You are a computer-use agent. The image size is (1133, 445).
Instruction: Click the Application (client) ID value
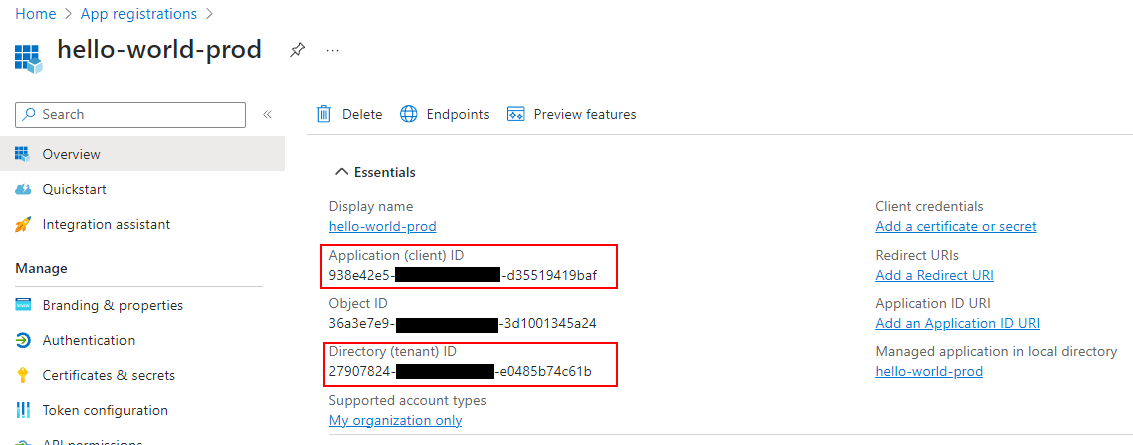click(463, 275)
